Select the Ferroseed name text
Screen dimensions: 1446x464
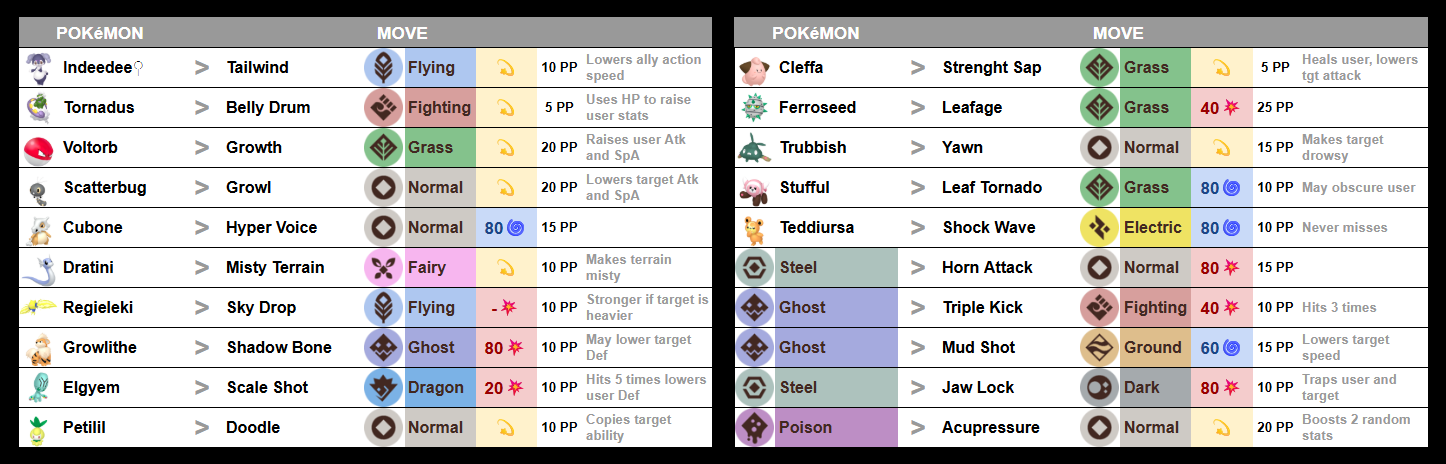818,108
